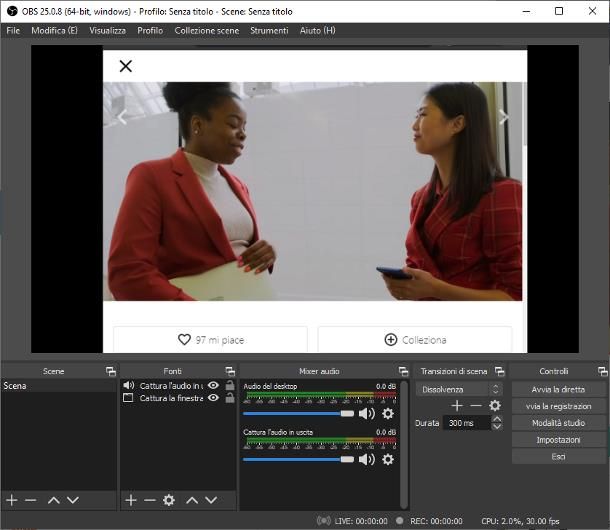Mute Audio del desktop speaker icon
Image resolution: width=610 pixels, height=530 pixels.
(x=366, y=413)
